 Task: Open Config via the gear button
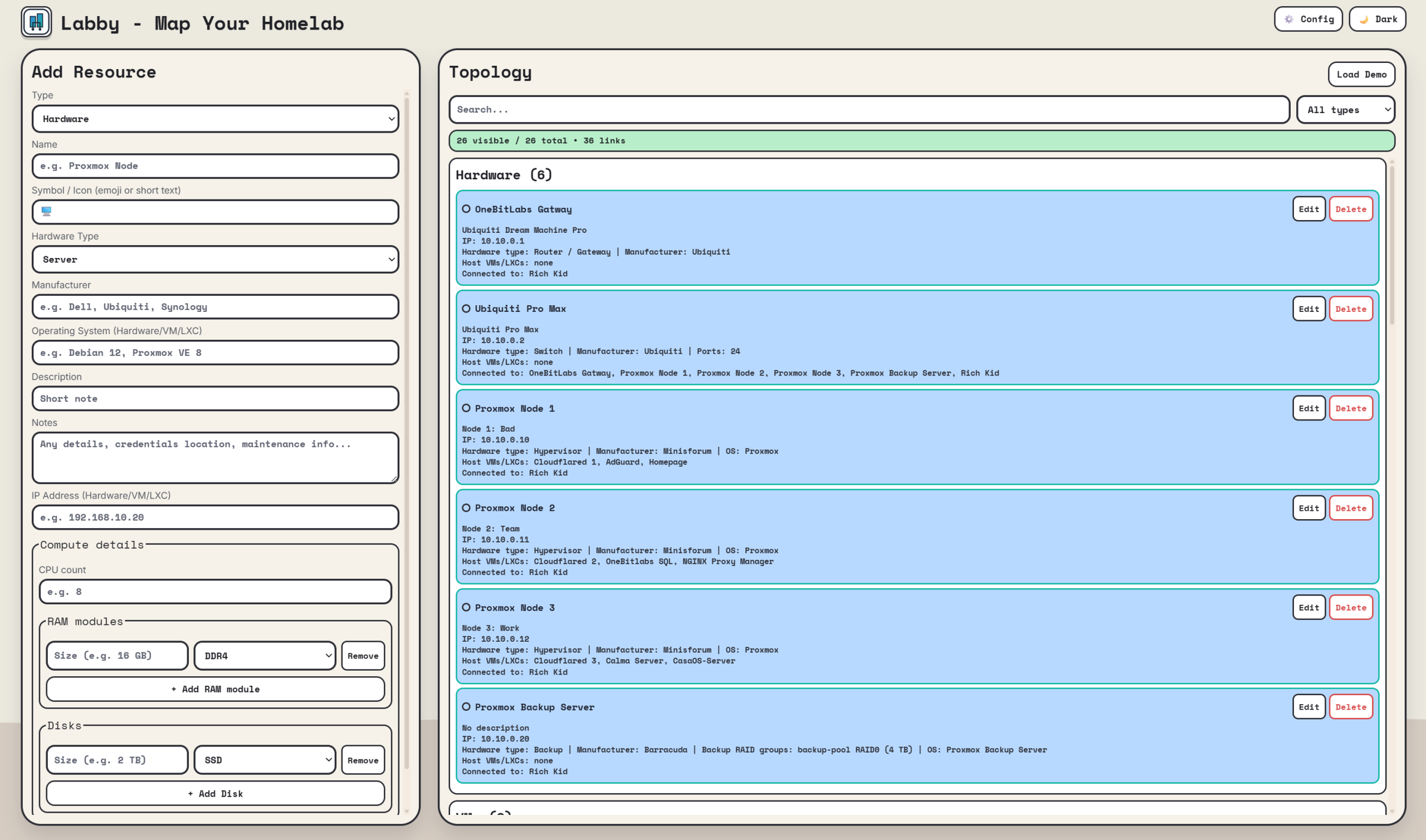coord(1308,19)
